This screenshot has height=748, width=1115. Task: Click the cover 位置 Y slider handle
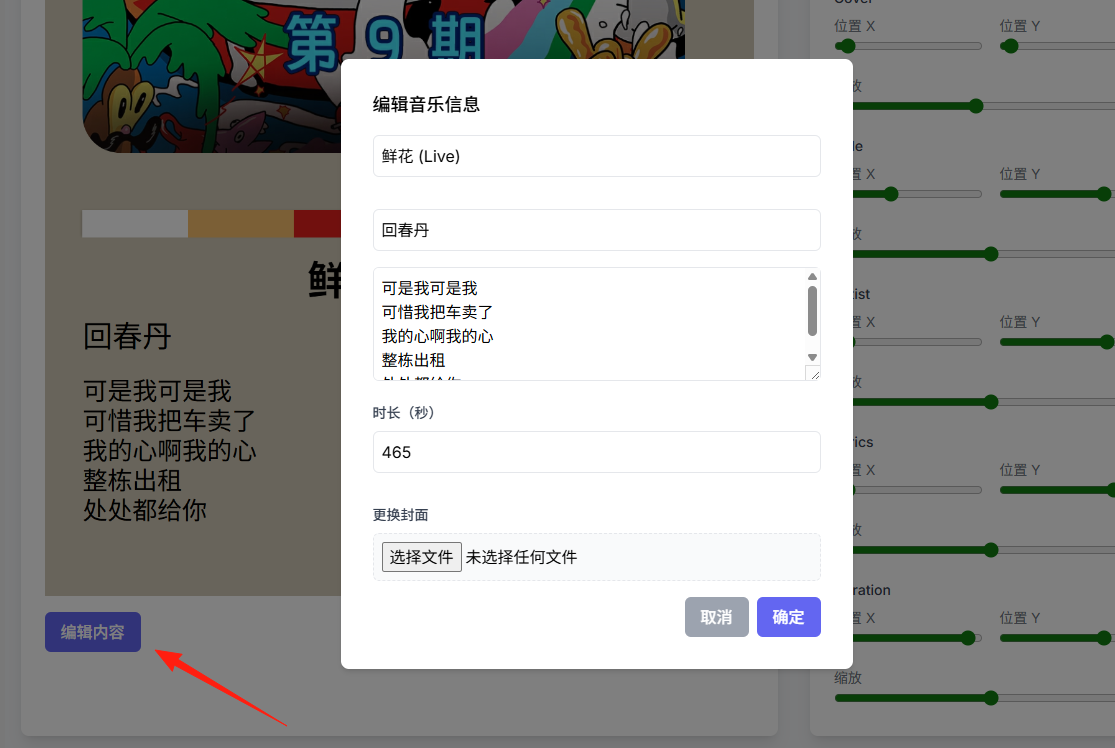pyautogui.click(x=1010, y=46)
